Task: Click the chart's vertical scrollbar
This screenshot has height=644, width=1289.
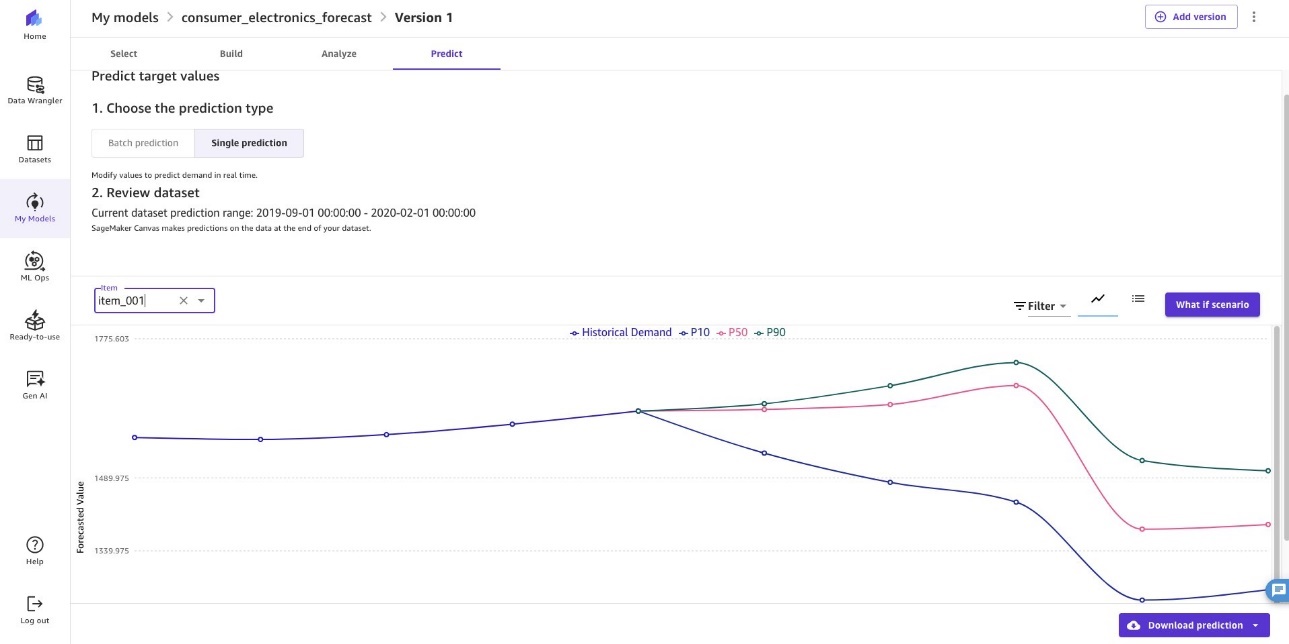Action: [x=1276, y=455]
